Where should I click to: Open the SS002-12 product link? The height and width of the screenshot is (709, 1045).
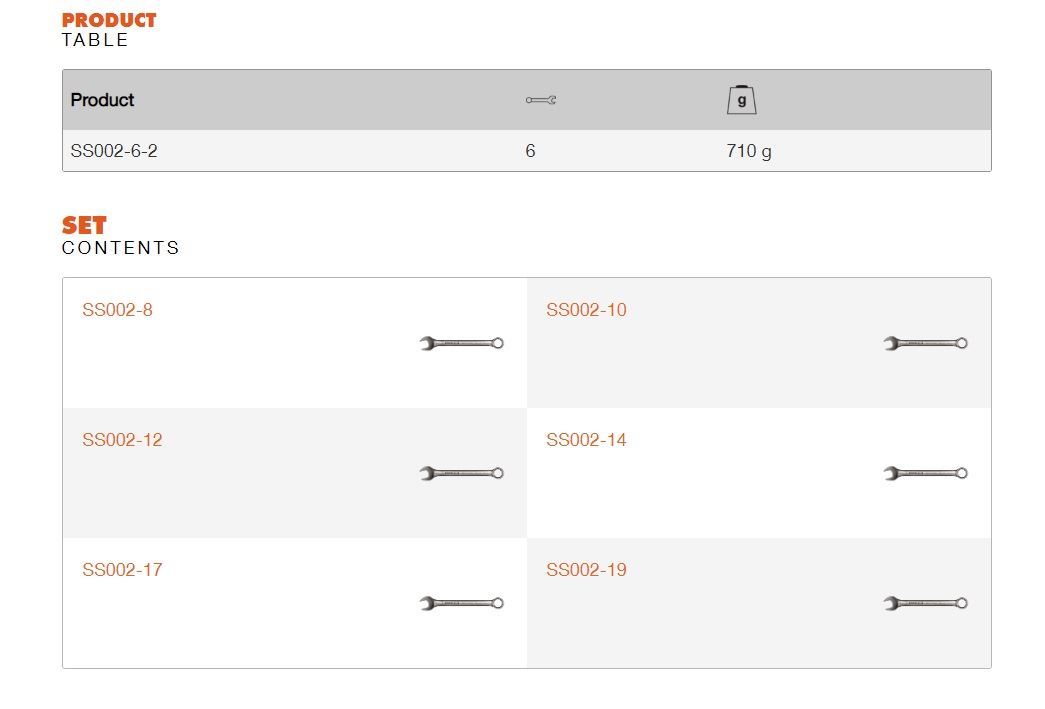coord(122,440)
